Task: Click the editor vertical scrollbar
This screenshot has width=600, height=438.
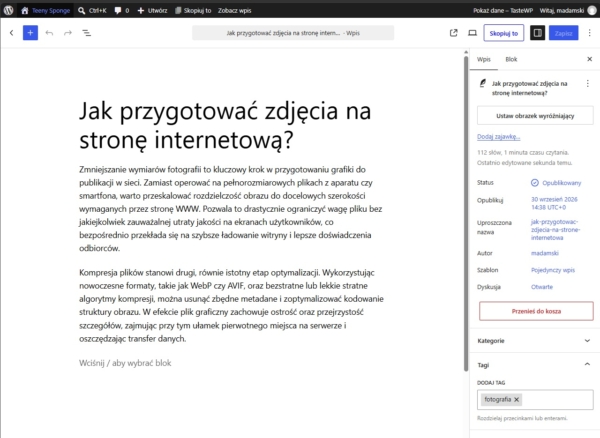Action: click(466, 214)
